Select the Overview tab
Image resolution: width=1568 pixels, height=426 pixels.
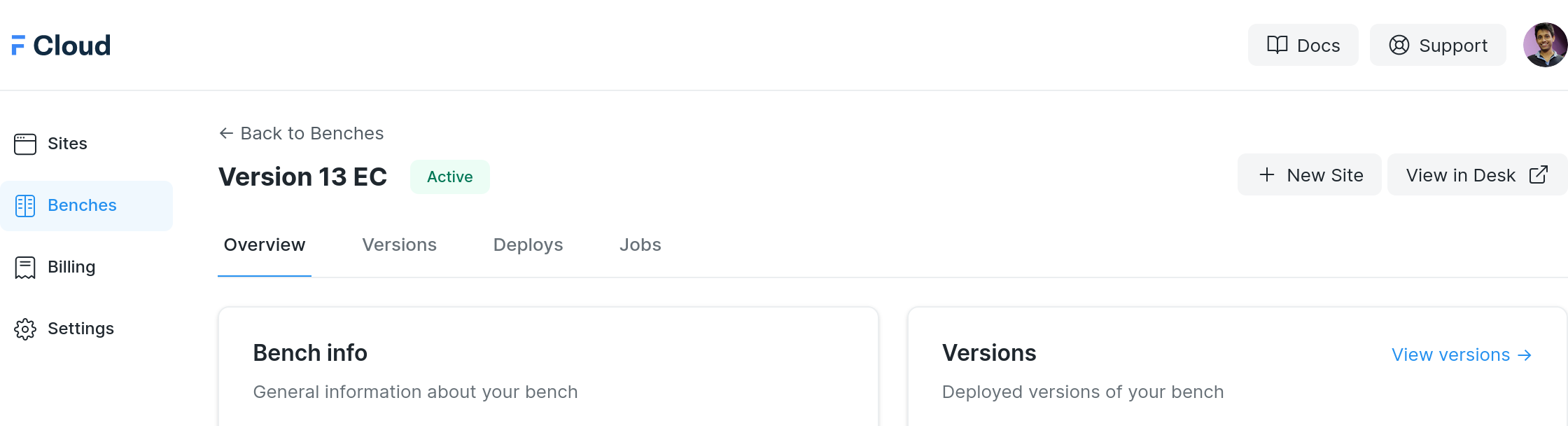point(265,245)
